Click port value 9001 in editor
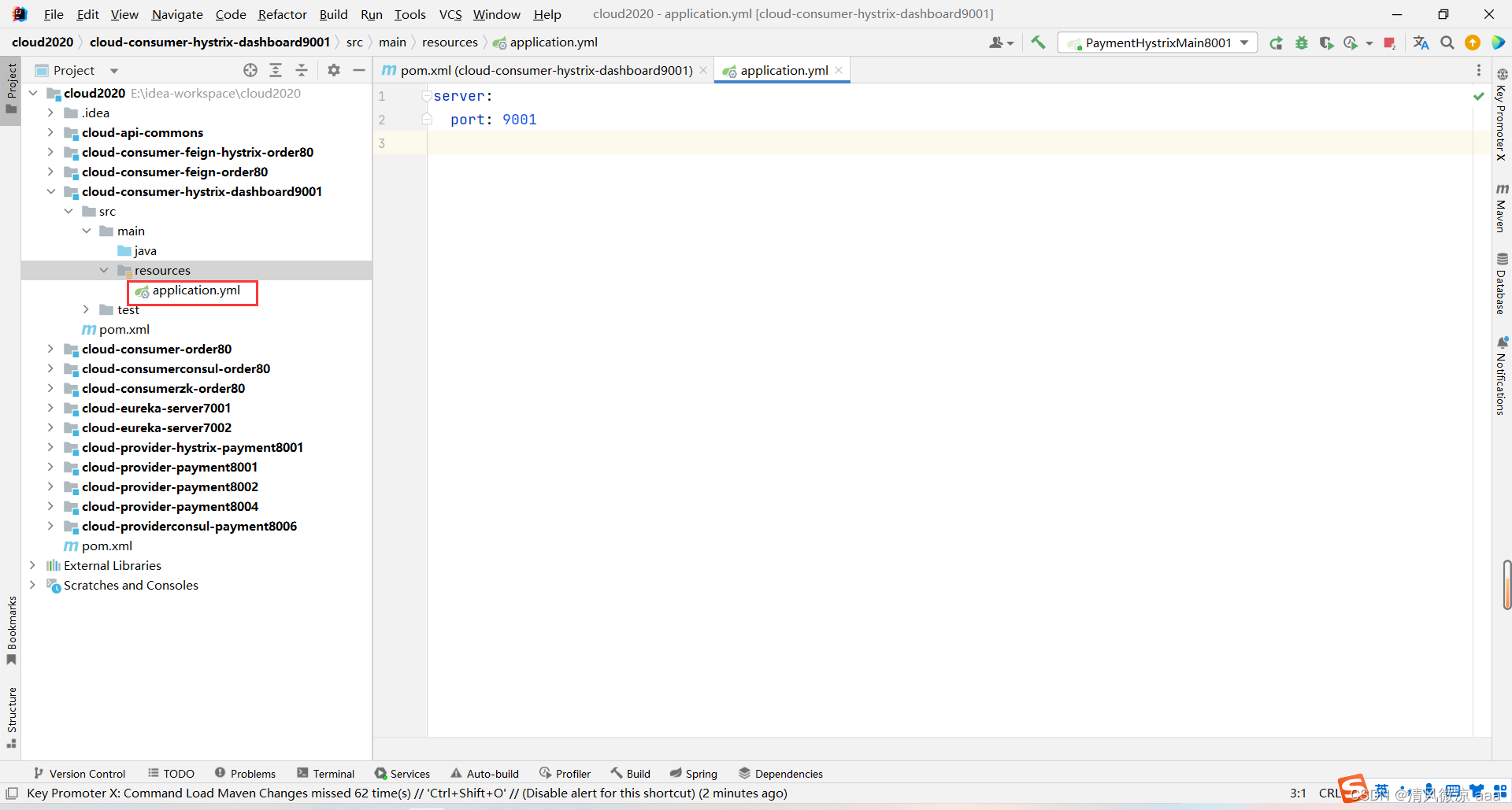Screen dimensions: 1512x810 click(x=520, y=120)
